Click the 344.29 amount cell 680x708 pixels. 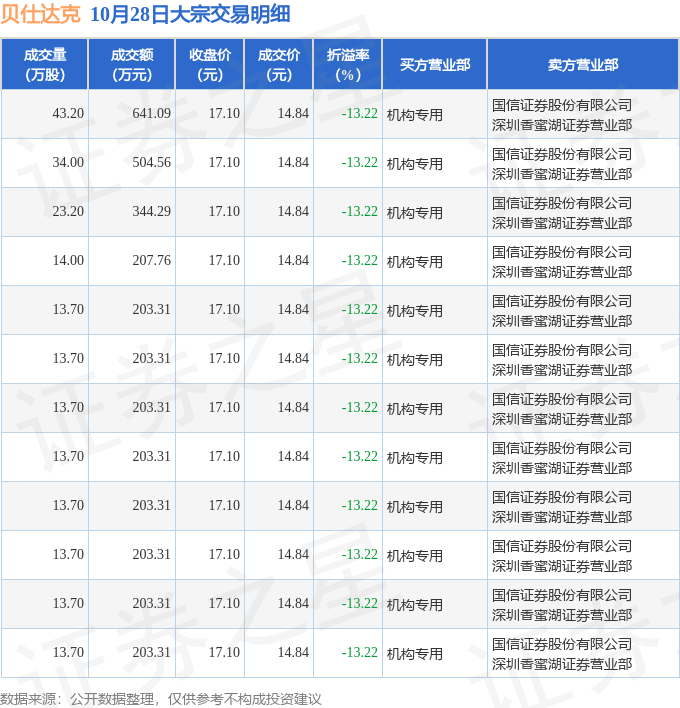click(x=151, y=212)
